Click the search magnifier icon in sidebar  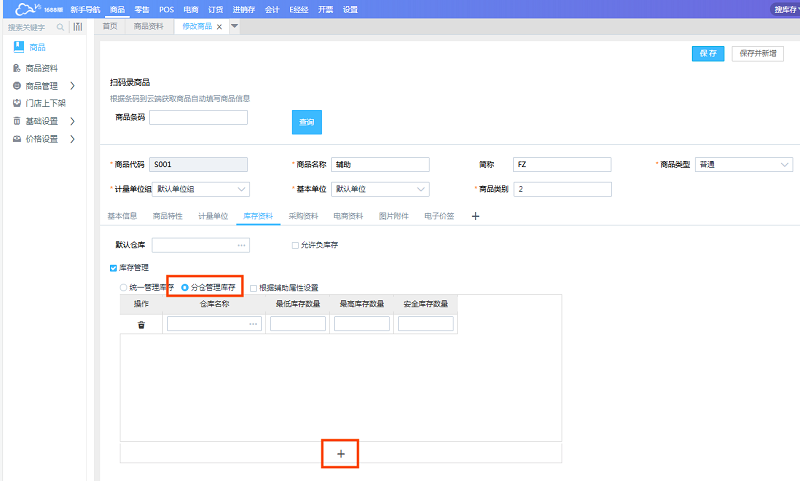pos(61,27)
